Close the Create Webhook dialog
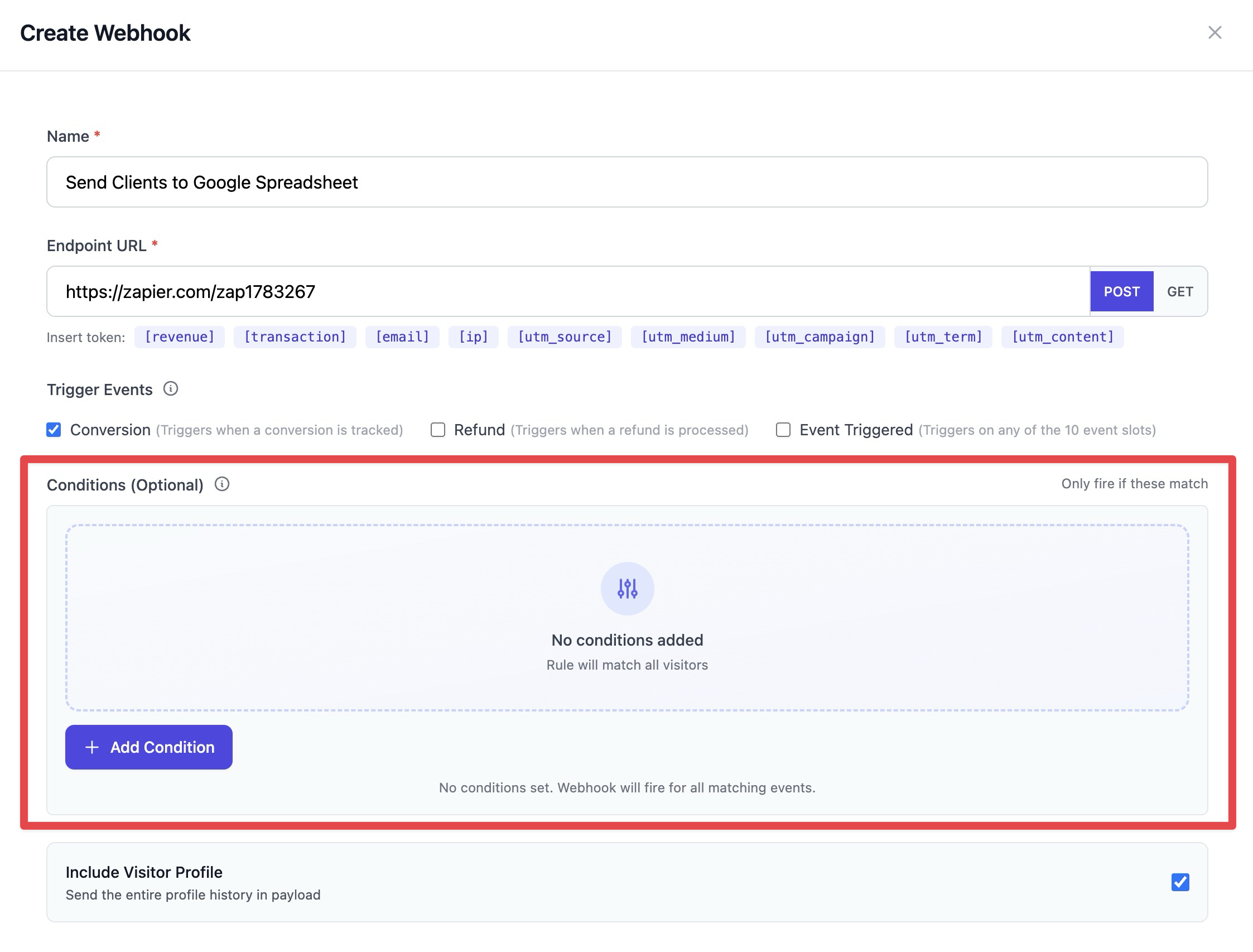Viewport: 1253px width, 952px height. [1215, 33]
